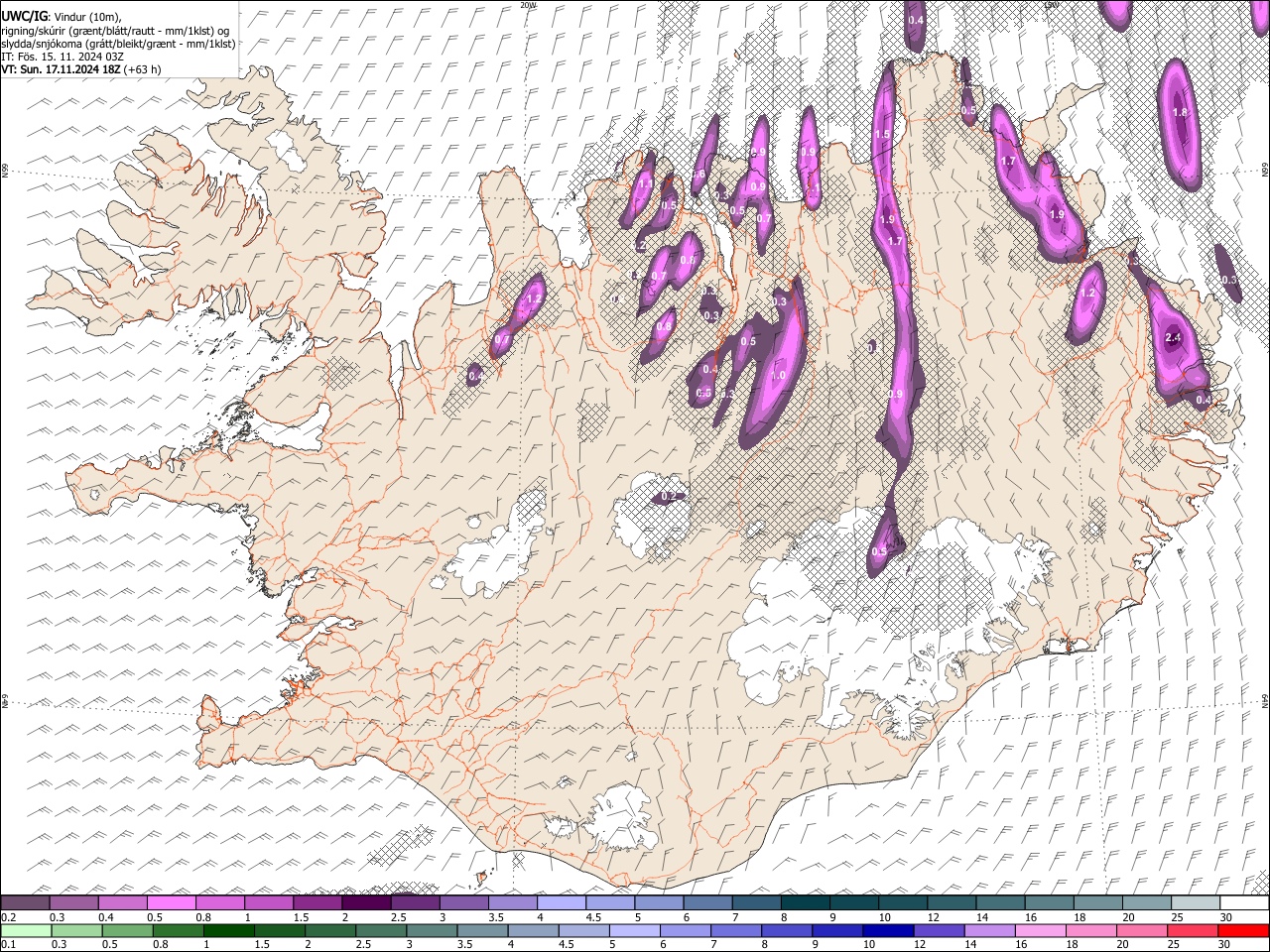Viewport: 1270px width, 952px height.
Task: Click the 20W longitude label on top edge
Action: 528,5
